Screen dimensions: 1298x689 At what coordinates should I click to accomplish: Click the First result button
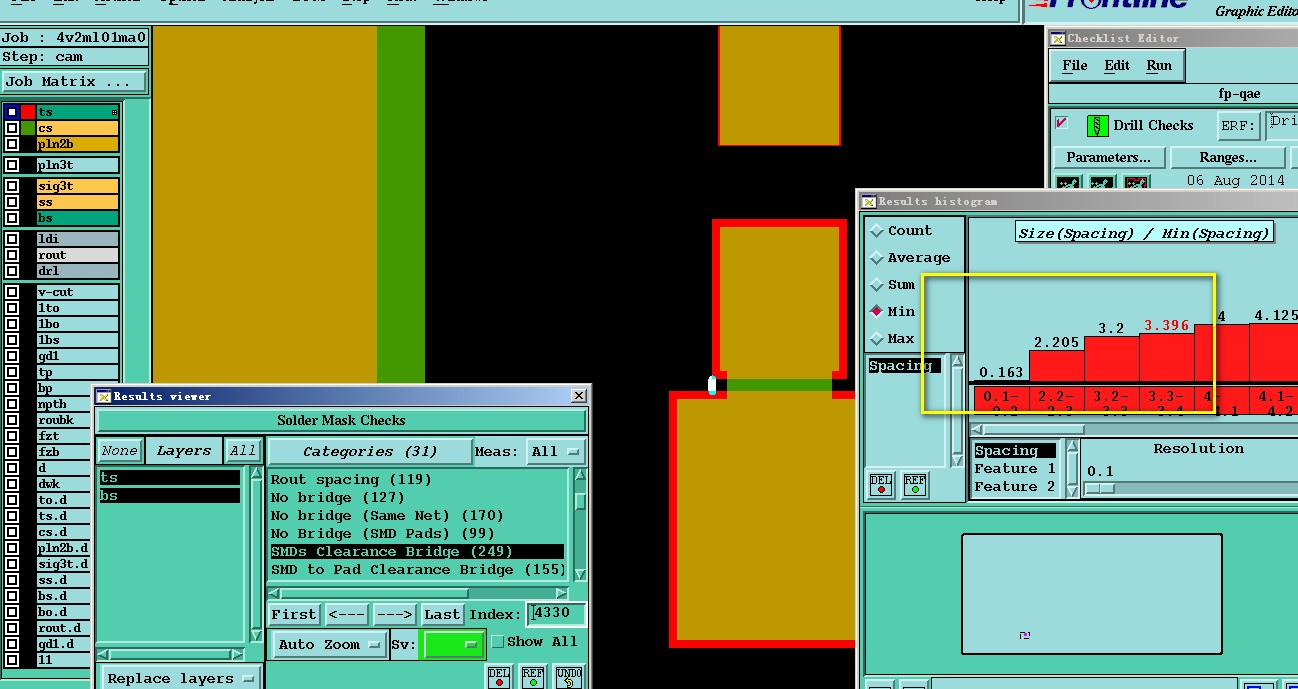pyautogui.click(x=294, y=615)
